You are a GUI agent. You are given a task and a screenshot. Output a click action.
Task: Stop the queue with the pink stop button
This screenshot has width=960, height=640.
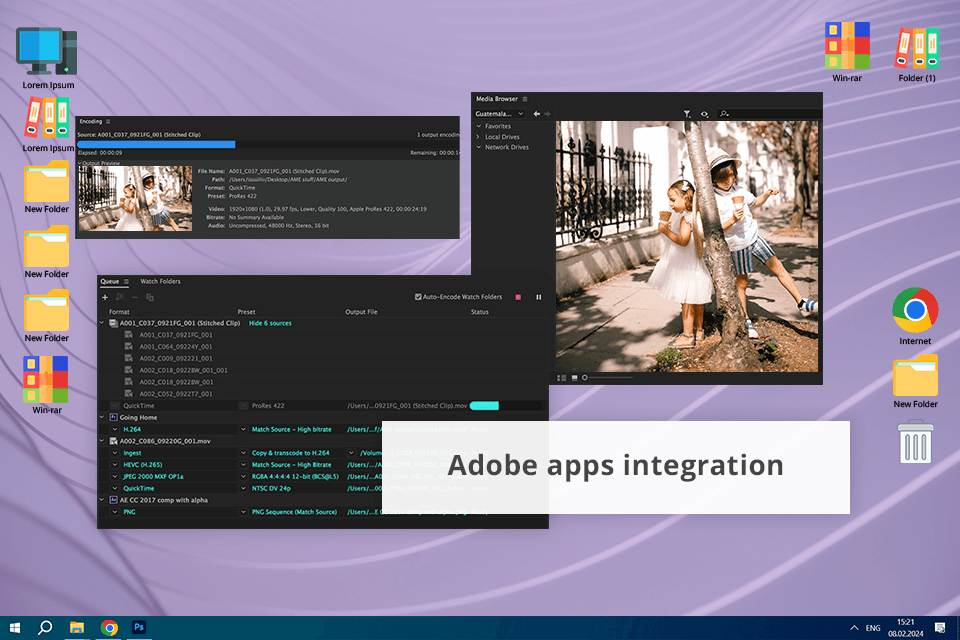point(518,297)
